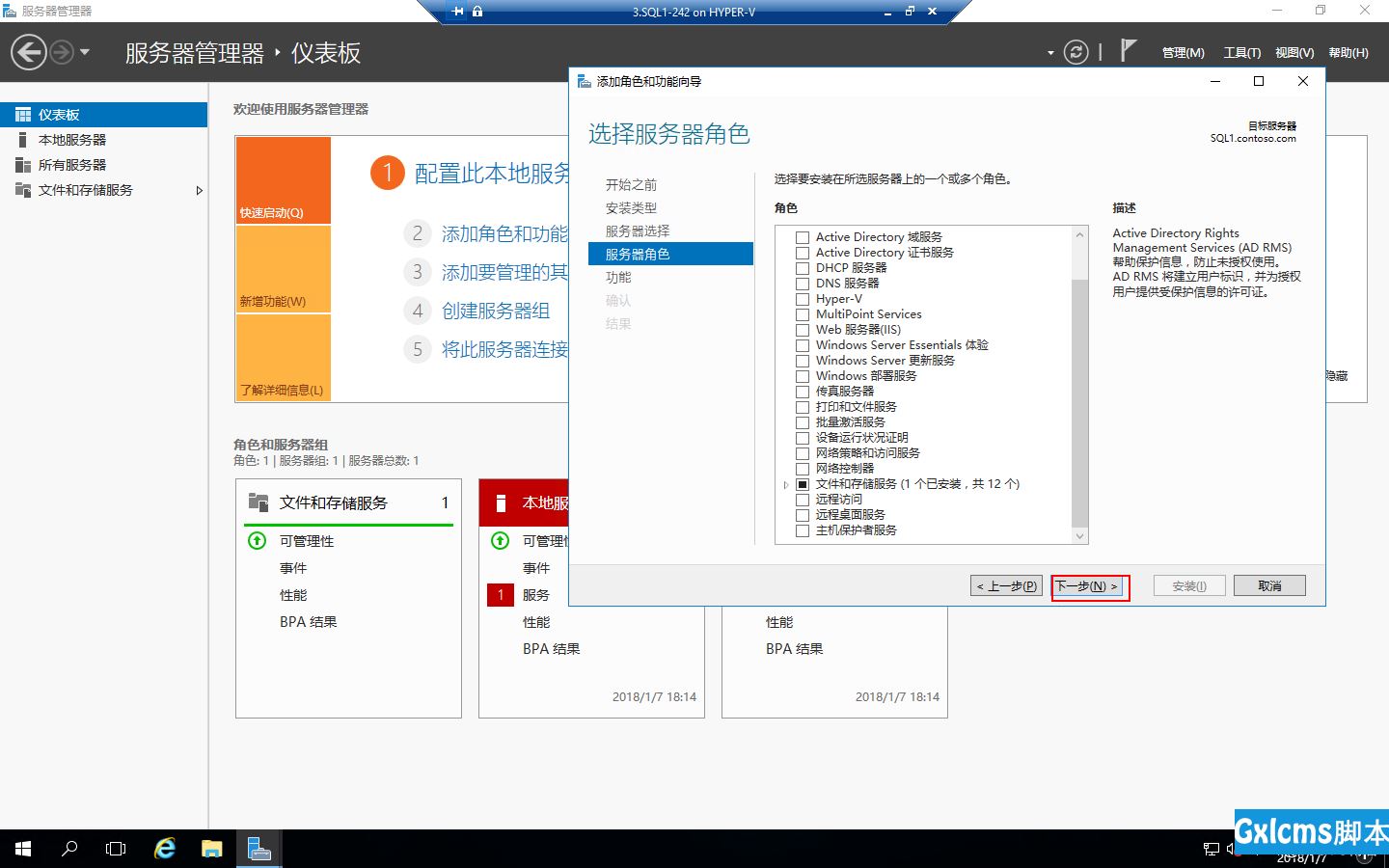Image resolution: width=1389 pixels, height=868 pixels.
Task: Expand the 文件和存储服务 role tree arrow
Action: (786, 484)
